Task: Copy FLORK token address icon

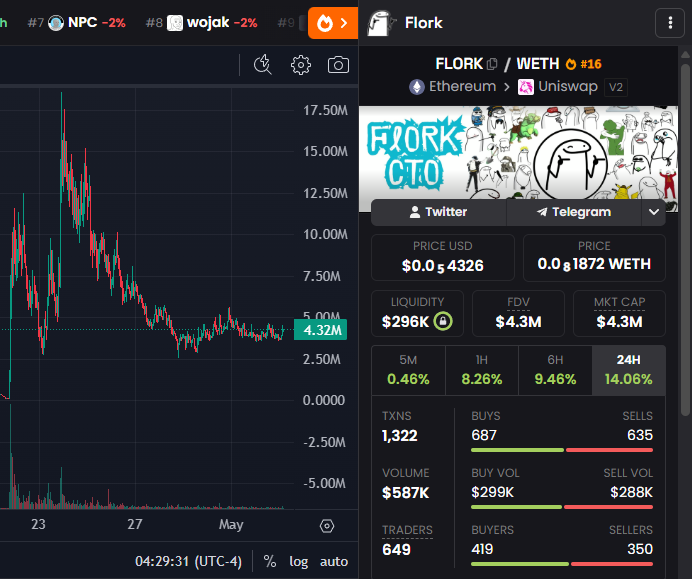Action: coord(492,64)
